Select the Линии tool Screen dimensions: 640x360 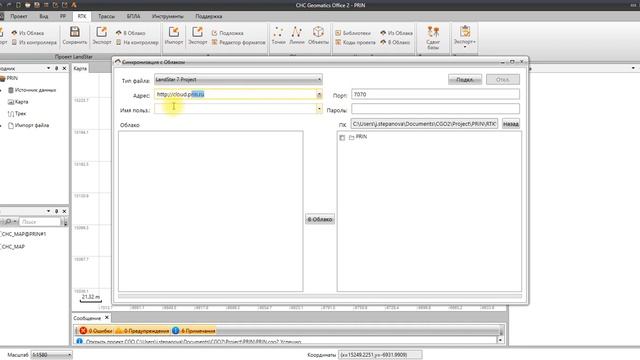coord(297,36)
